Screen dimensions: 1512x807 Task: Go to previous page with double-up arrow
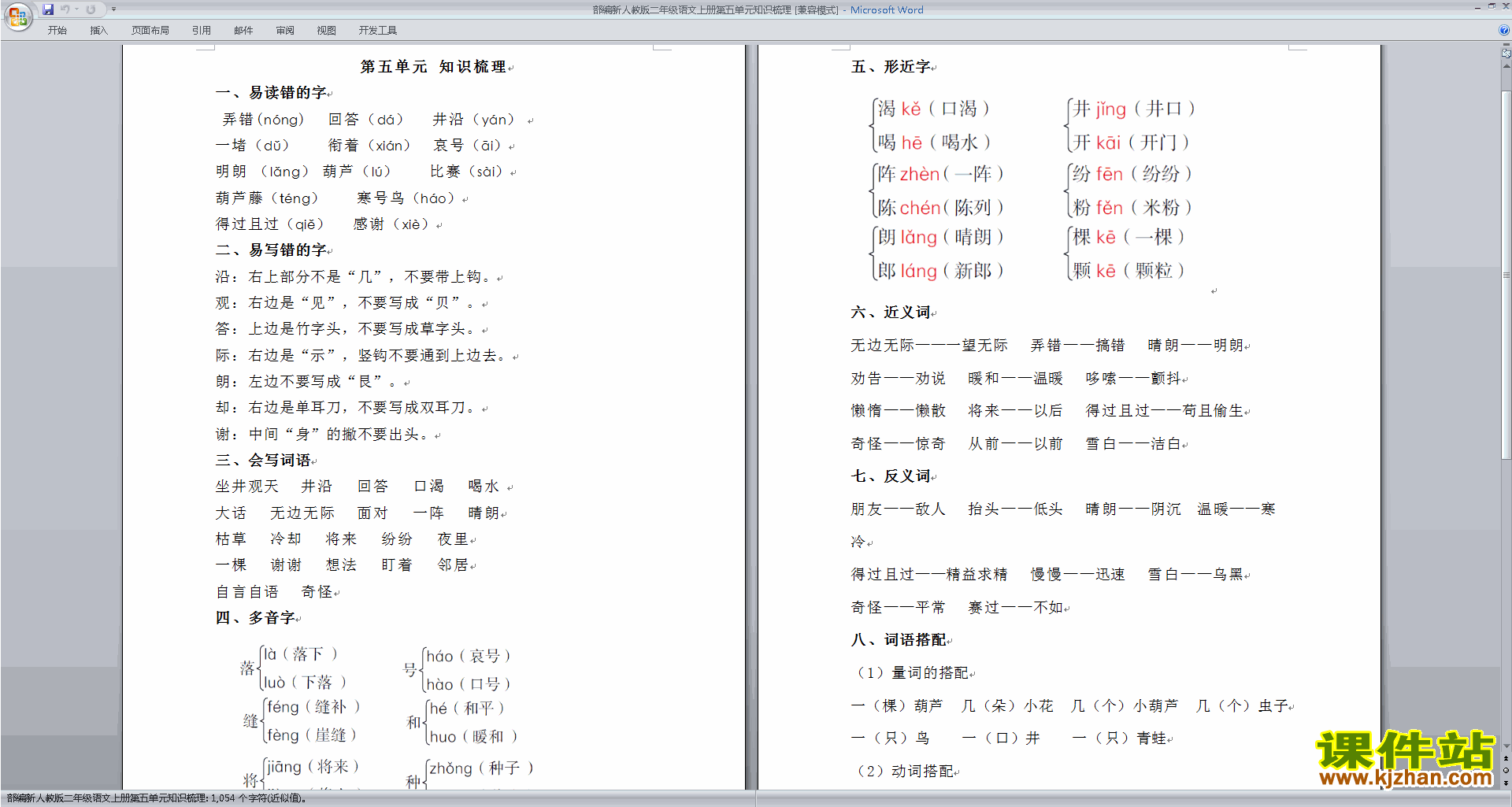point(1506,758)
